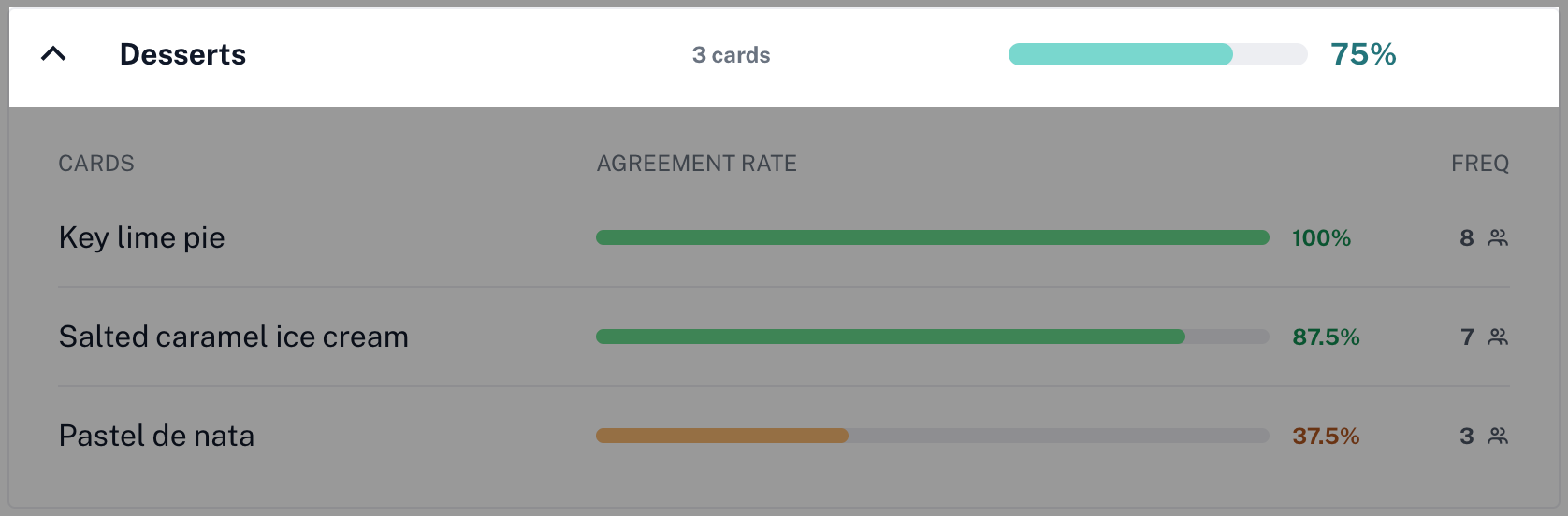Click Pastel de nata's orange agreement bar
The height and width of the screenshot is (516, 1568).
[721, 436]
